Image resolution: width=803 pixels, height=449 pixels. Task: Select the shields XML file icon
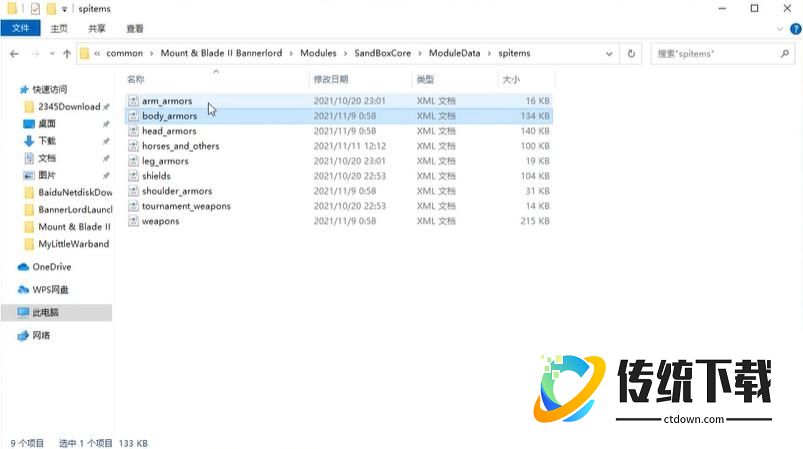tap(133, 176)
